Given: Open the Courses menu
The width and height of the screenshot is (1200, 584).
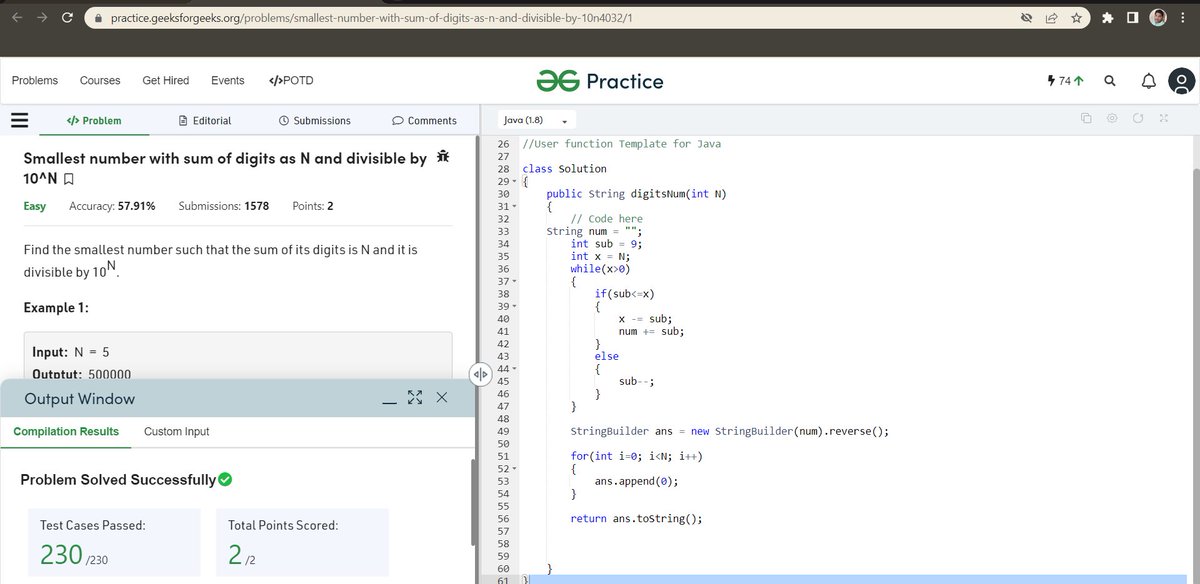Looking at the screenshot, I should tap(100, 80).
